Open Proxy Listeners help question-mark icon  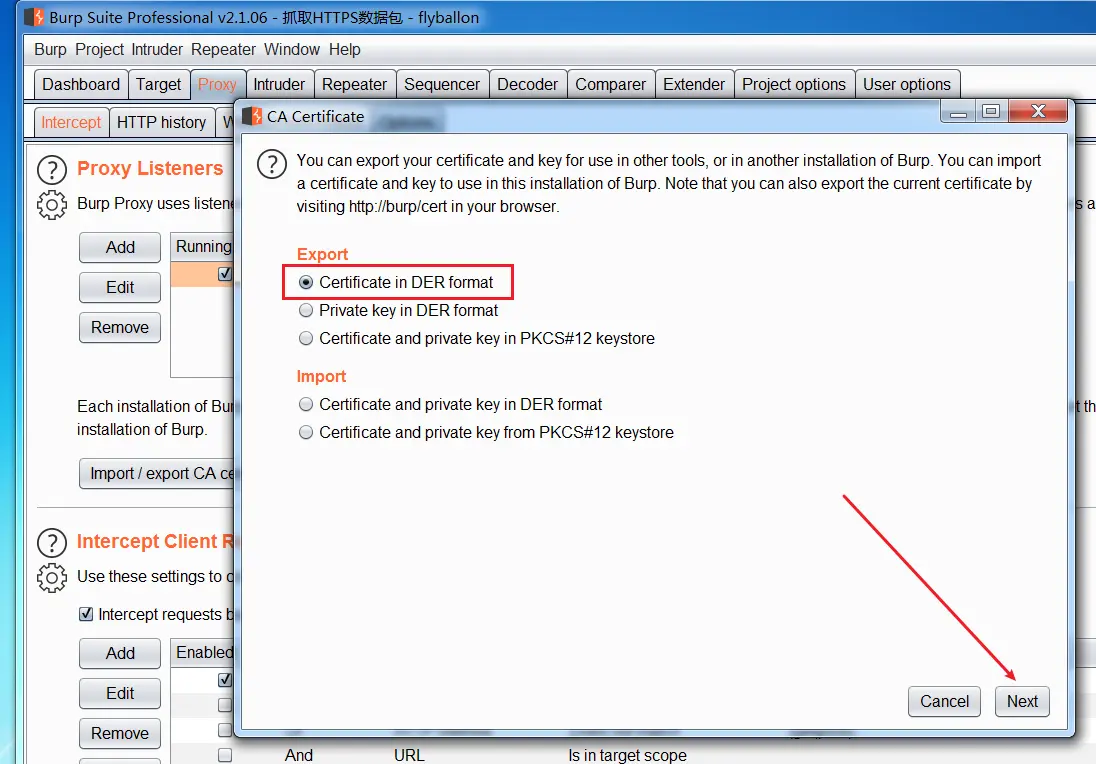(52, 170)
